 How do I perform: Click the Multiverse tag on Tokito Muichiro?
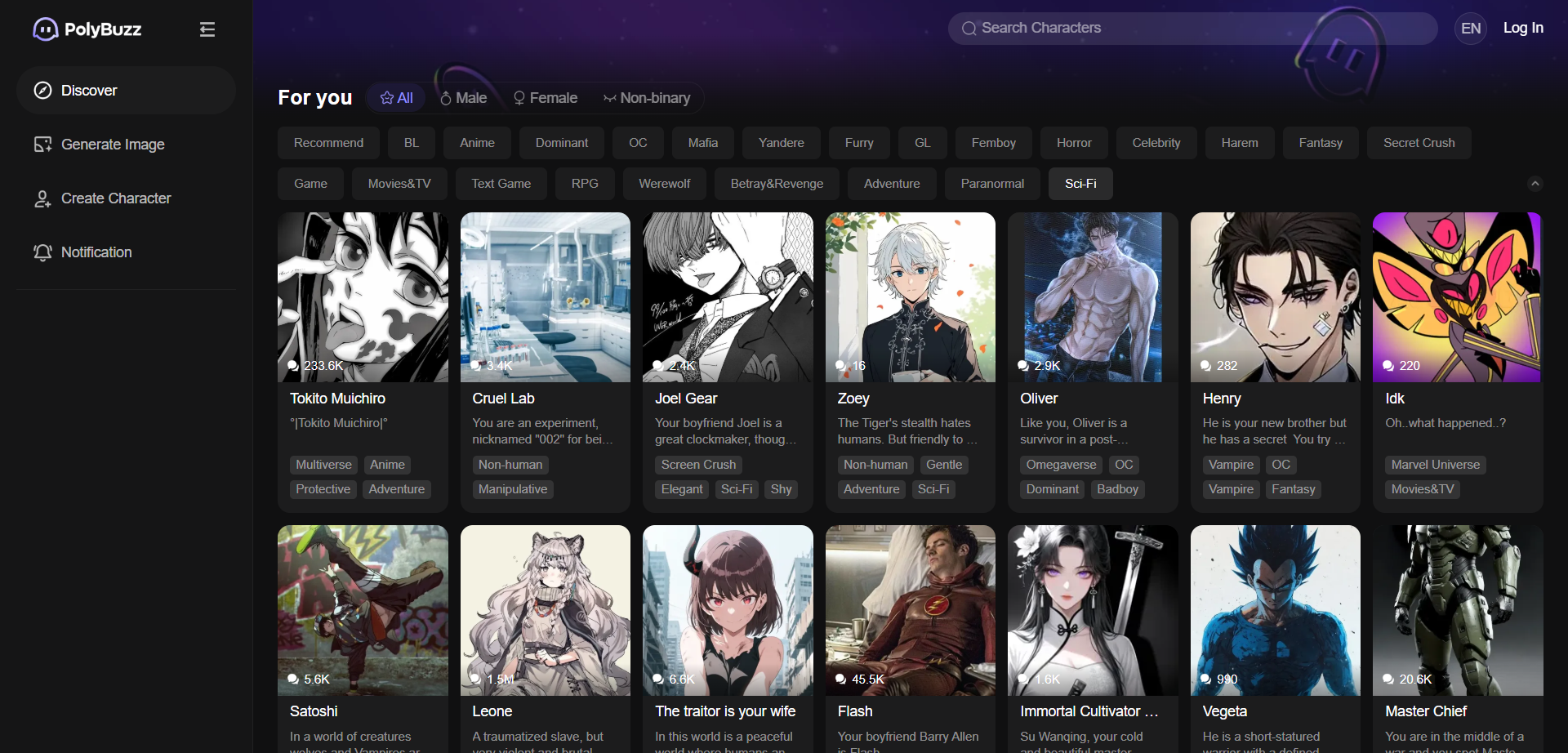(x=323, y=465)
